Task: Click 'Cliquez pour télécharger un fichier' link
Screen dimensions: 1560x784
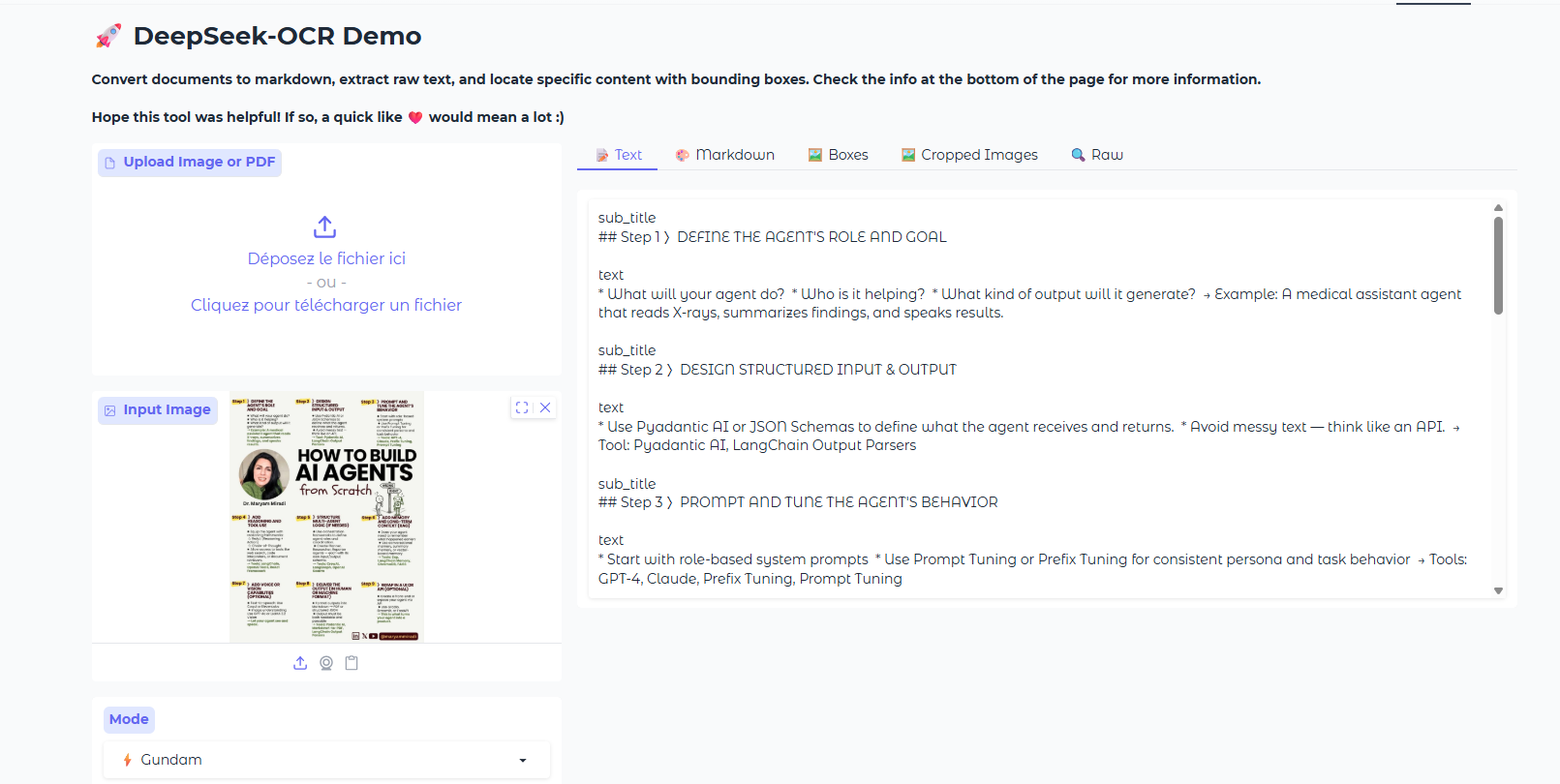Action: 326,305
